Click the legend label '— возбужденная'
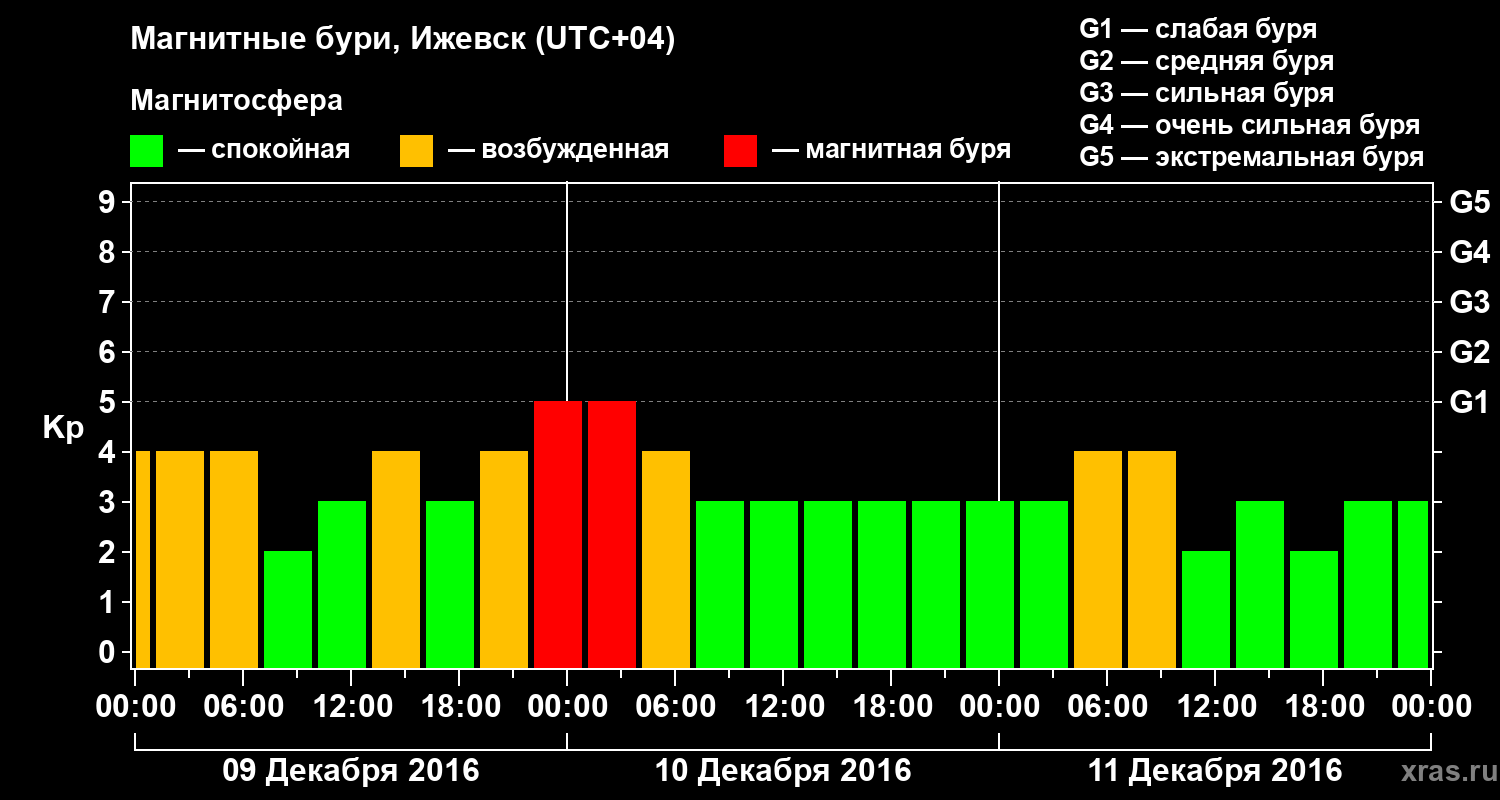 click(x=558, y=150)
